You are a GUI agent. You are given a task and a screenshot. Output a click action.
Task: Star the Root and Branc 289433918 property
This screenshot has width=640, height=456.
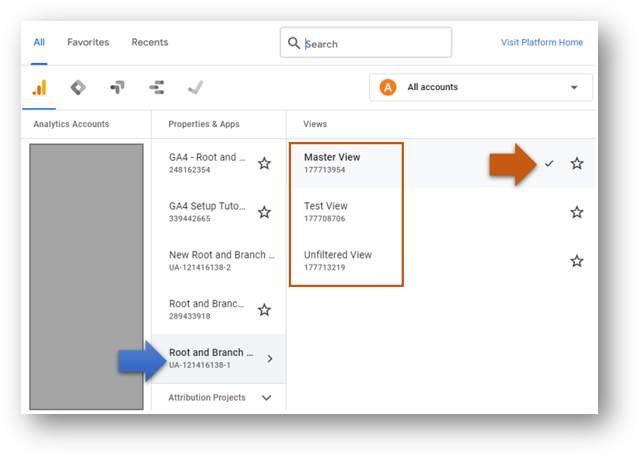pos(264,310)
